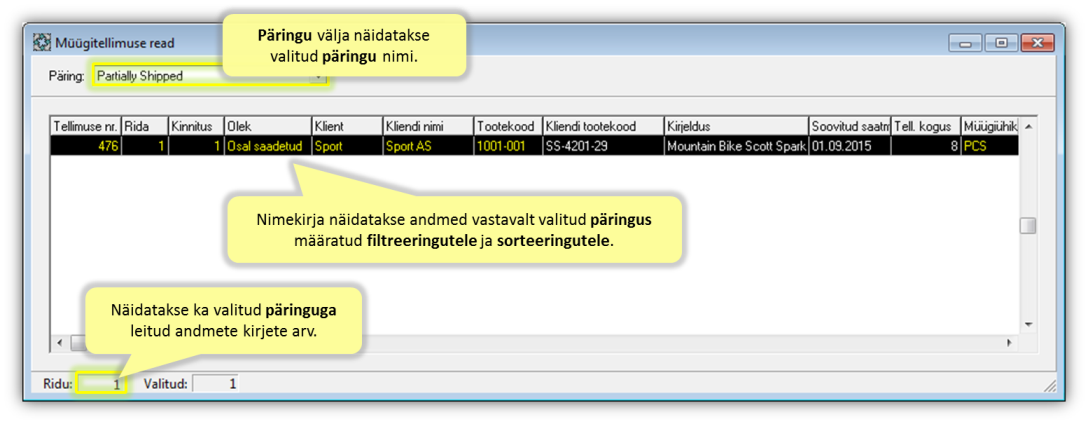Click the Valitud selected count field
Image resolution: width=1088 pixels, height=424 pixels.
point(215,384)
